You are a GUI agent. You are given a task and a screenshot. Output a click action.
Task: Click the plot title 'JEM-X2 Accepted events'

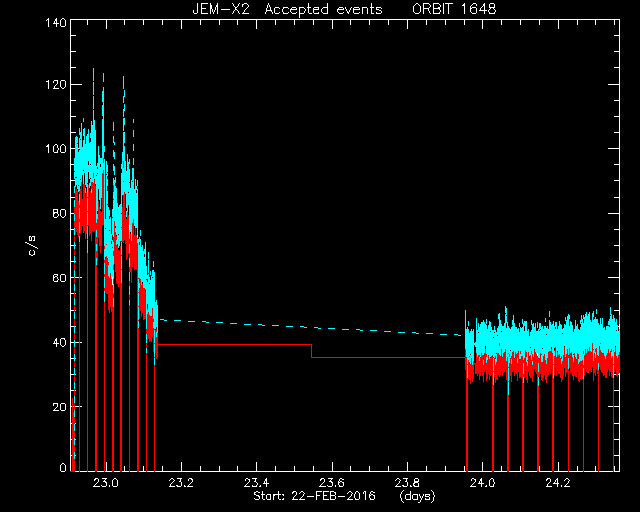coord(287,9)
